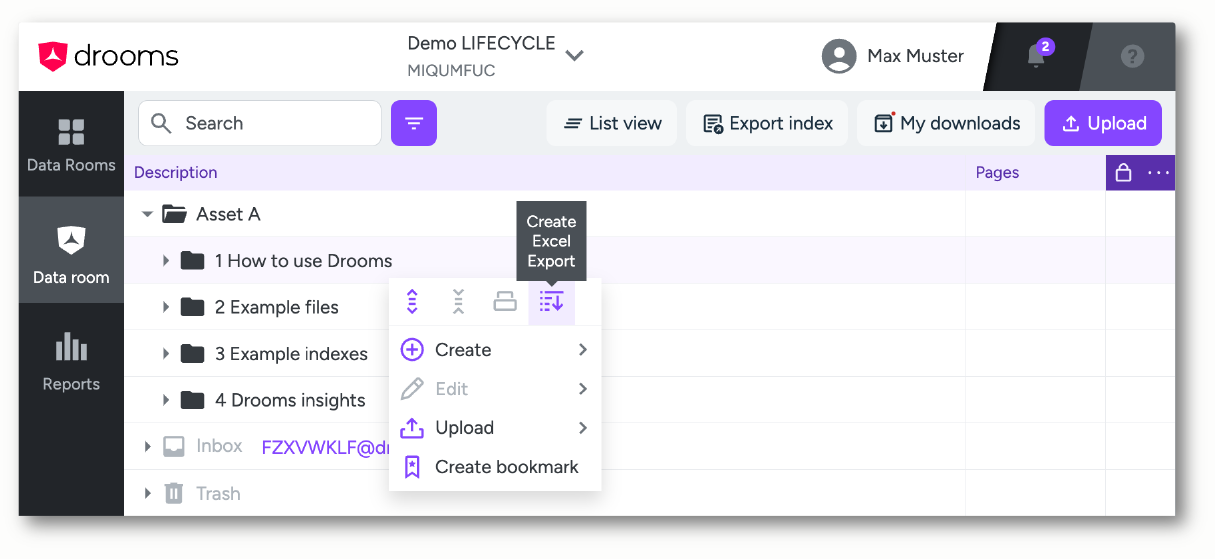Expand the Trash row
Viewport: 1215px width, 559px height.
(148, 493)
